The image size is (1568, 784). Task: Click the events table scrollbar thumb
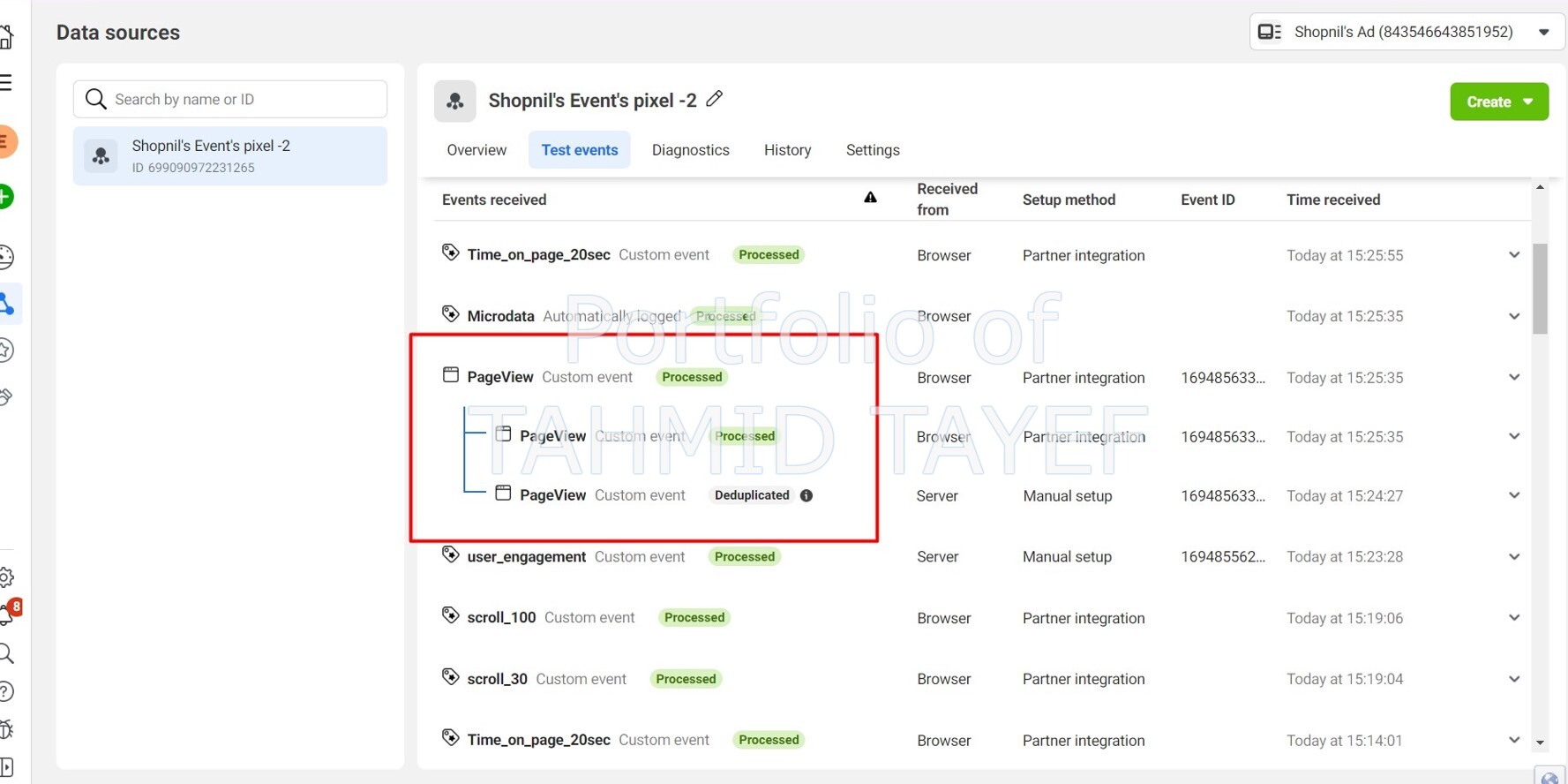[1540, 289]
